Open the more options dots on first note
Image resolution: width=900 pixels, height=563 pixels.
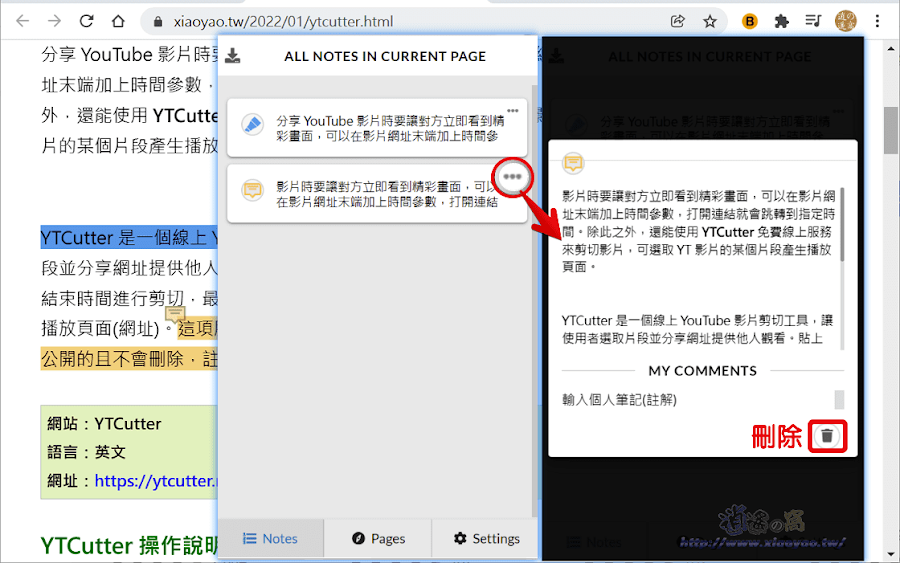point(513,110)
